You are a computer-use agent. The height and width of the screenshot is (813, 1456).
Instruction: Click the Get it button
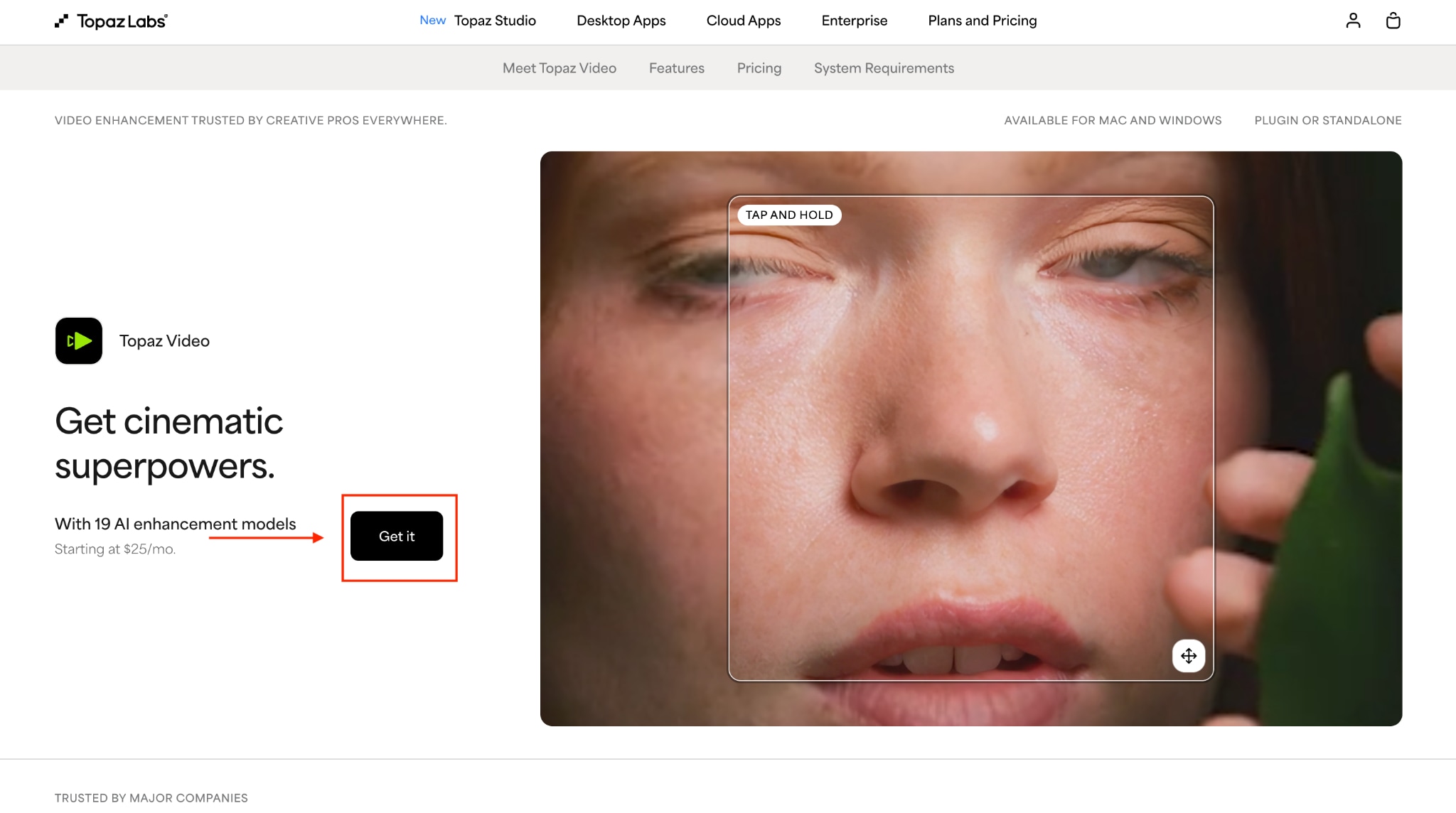click(x=396, y=536)
